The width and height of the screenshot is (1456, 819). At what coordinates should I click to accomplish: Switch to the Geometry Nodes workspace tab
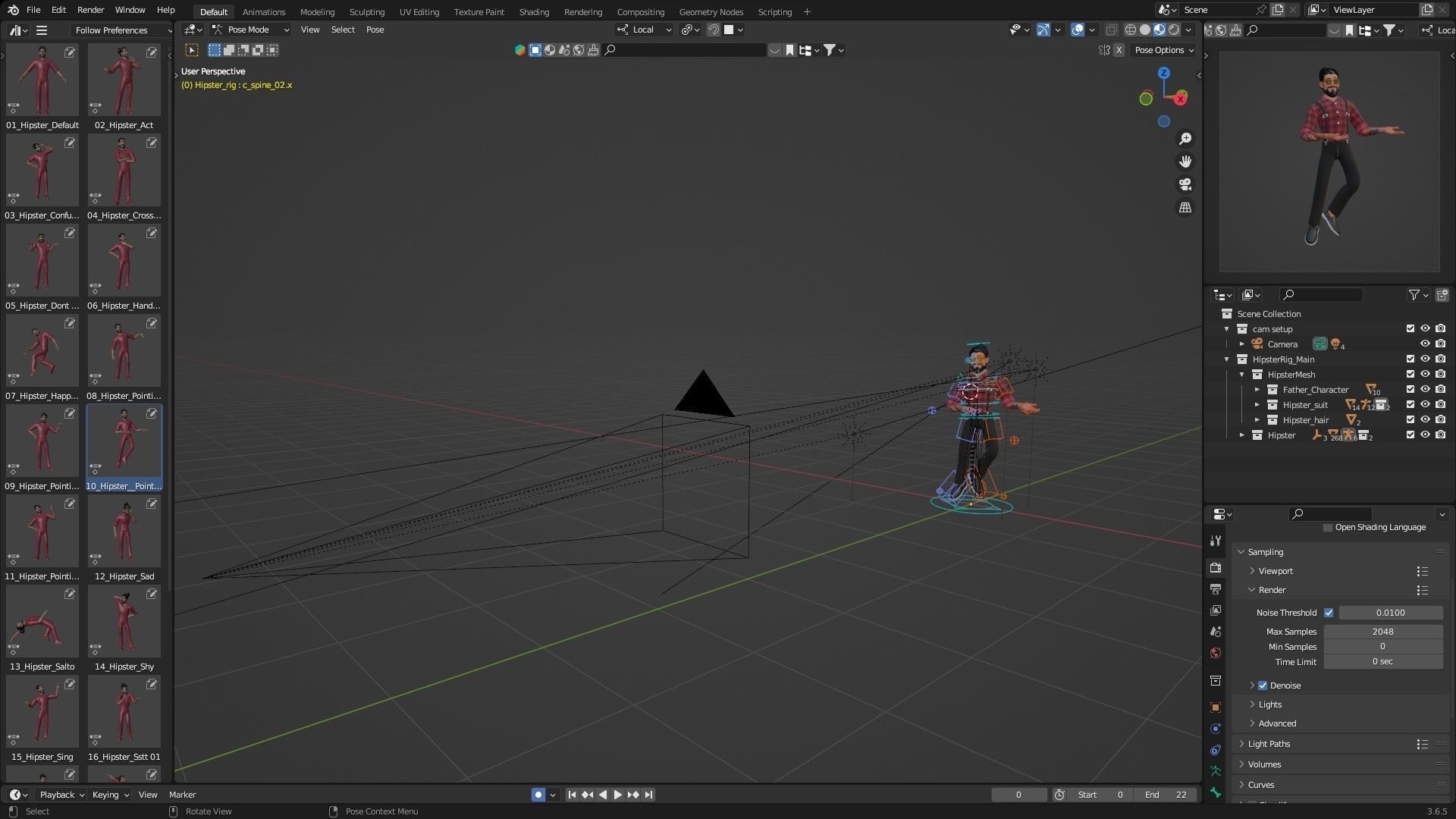point(711,12)
